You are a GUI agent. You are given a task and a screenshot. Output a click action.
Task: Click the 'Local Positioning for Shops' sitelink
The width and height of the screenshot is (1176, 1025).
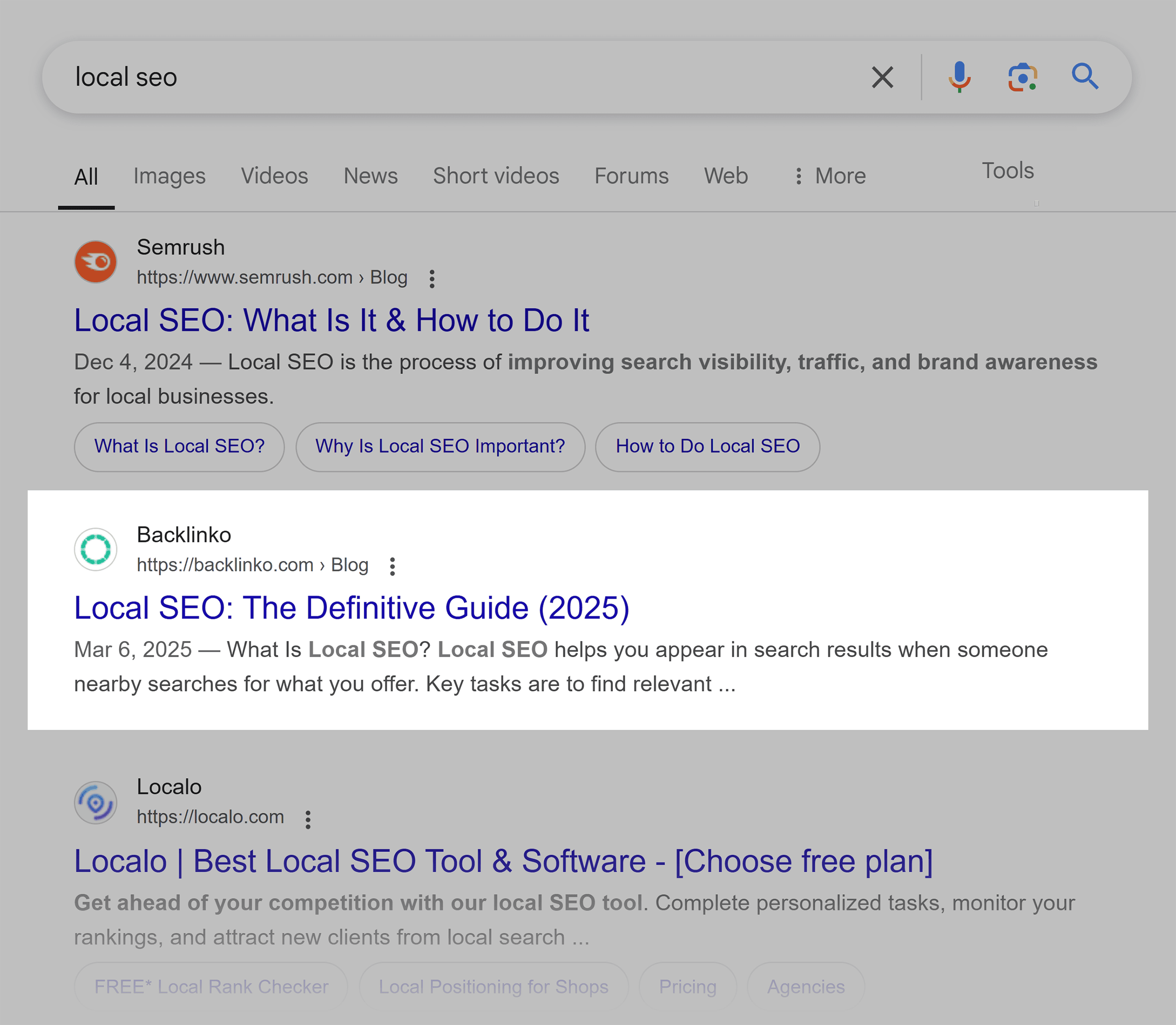click(x=493, y=987)
